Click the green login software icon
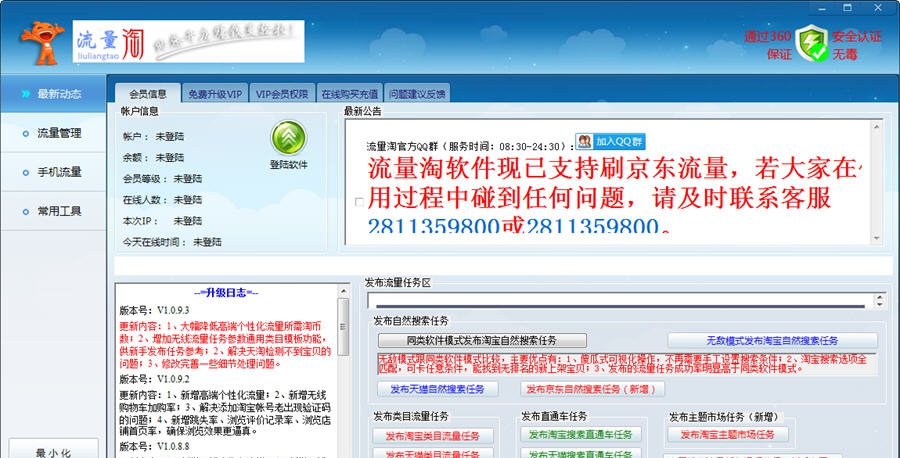Image resolution: width=900 pixels, height=458 pixels. [x=288, y=138]
